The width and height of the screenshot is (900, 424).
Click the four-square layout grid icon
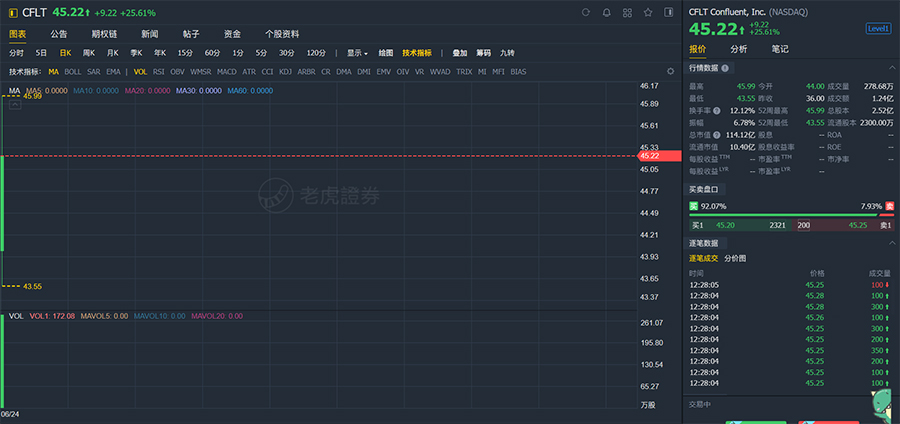click(x=627, y=13)
